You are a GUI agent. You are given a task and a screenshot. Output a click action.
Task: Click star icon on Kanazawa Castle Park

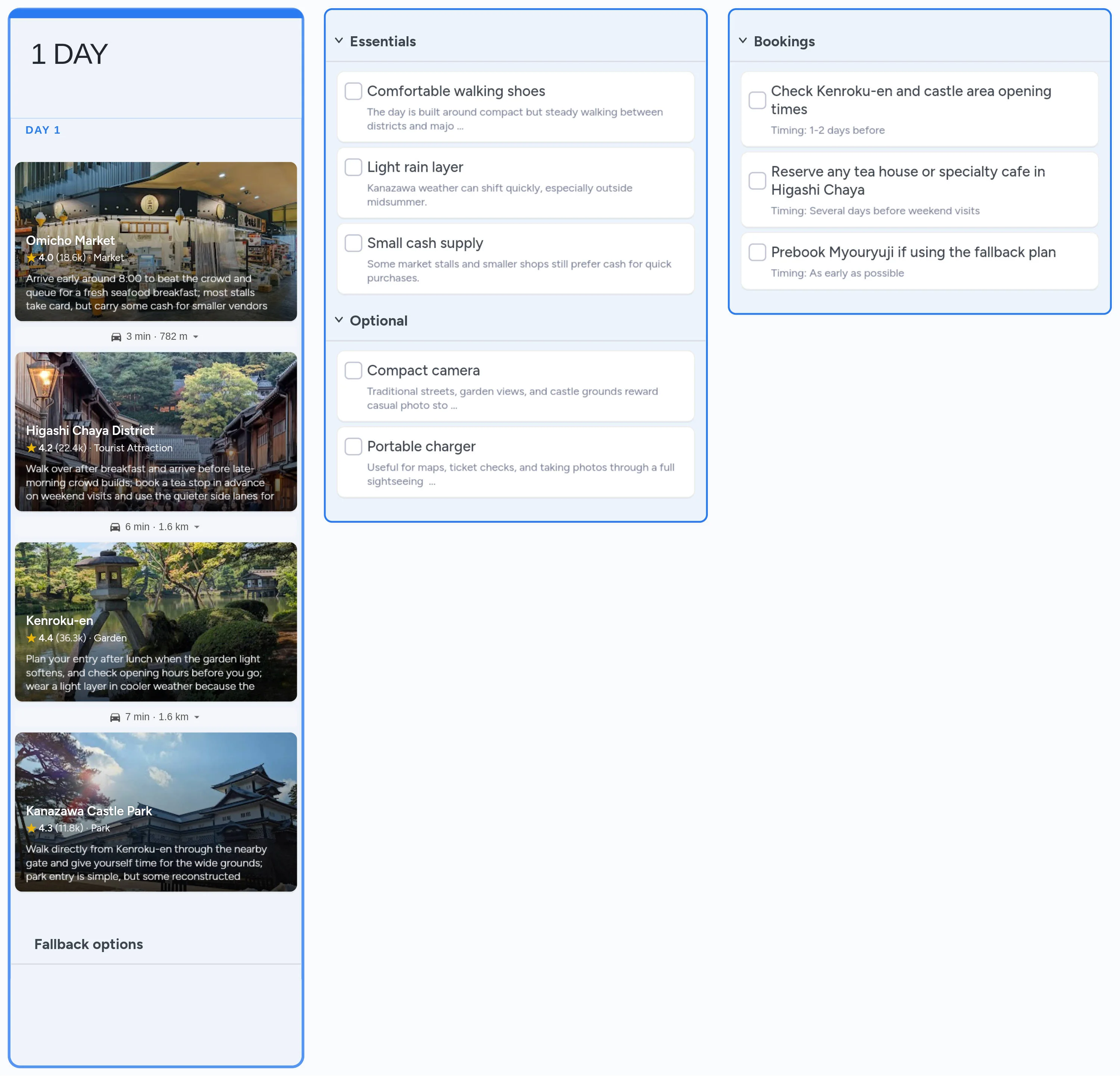pos(31,828)
